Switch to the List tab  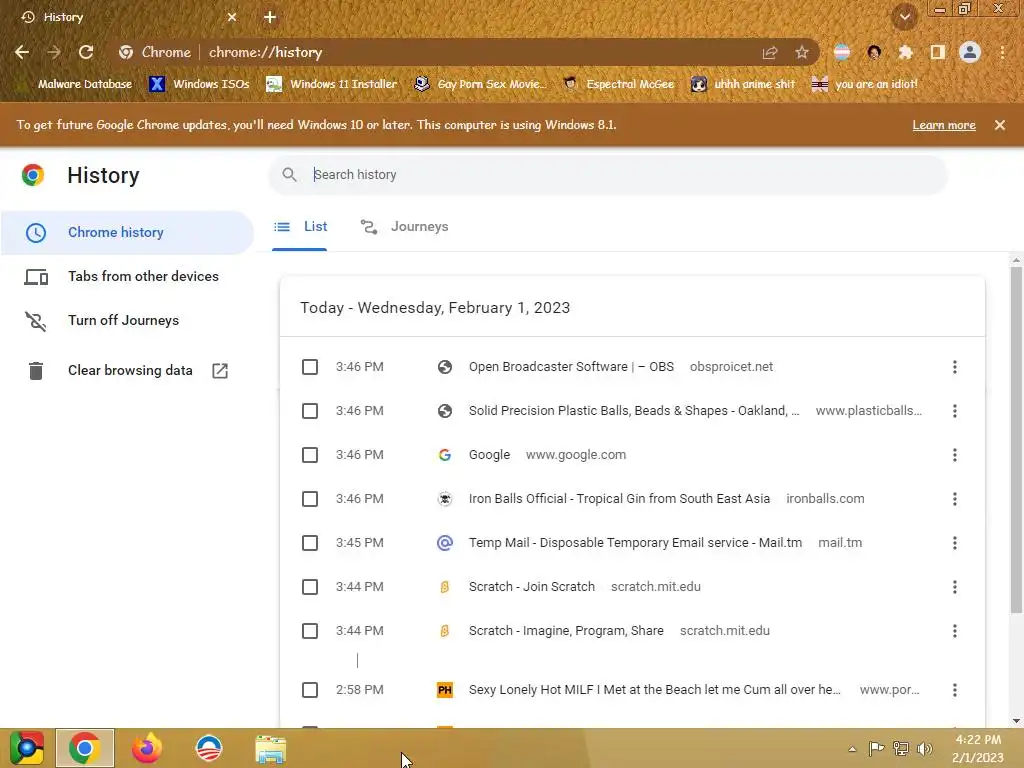tap(300, 227)
